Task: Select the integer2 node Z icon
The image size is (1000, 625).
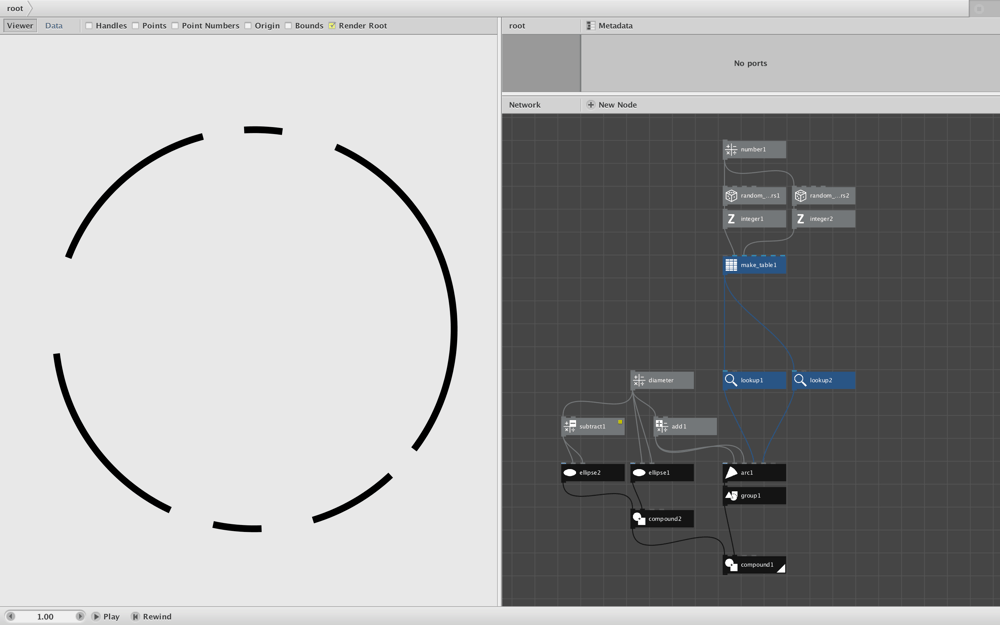Action: (x=800, y=219)
